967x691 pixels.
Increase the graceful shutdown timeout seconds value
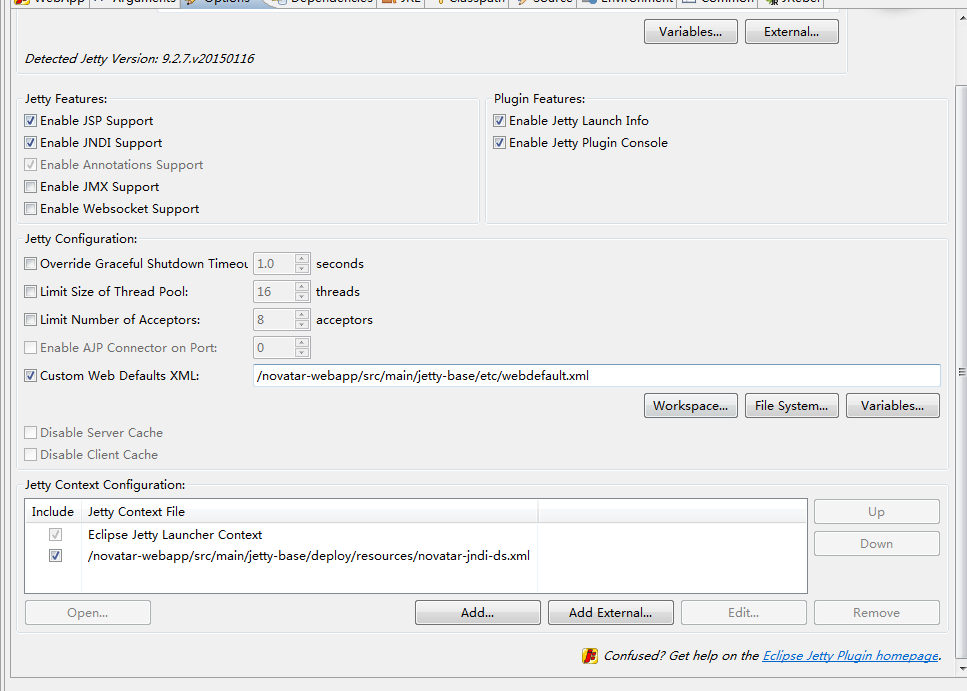(x=302, y=259)
